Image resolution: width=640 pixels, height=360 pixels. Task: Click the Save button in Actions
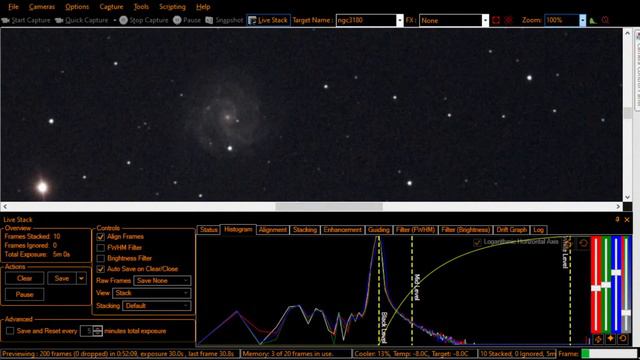click(x=62, y=278)
